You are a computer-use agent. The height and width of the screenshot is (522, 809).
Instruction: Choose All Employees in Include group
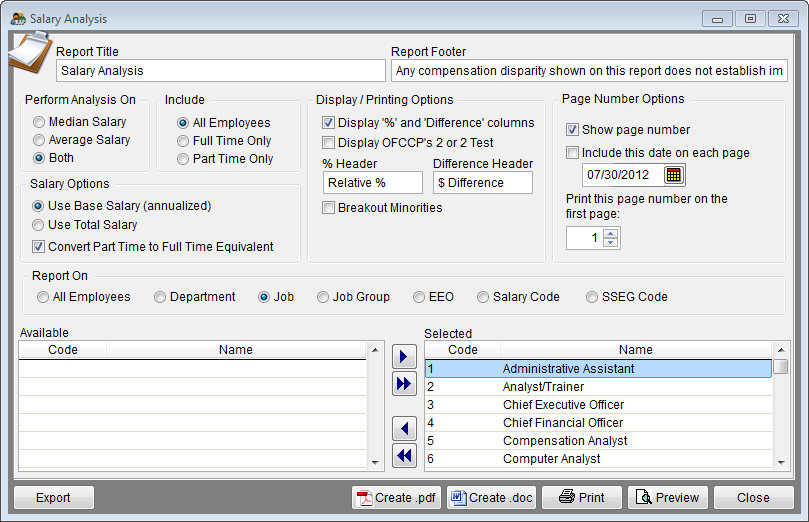point(183,123)
